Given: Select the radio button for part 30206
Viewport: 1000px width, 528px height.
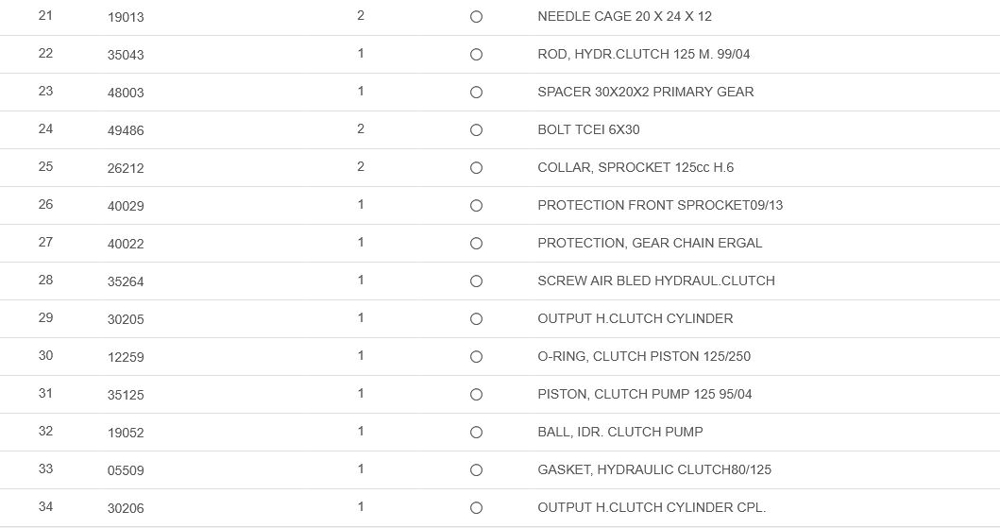Looking at the screenshot, I should [476, 508].
